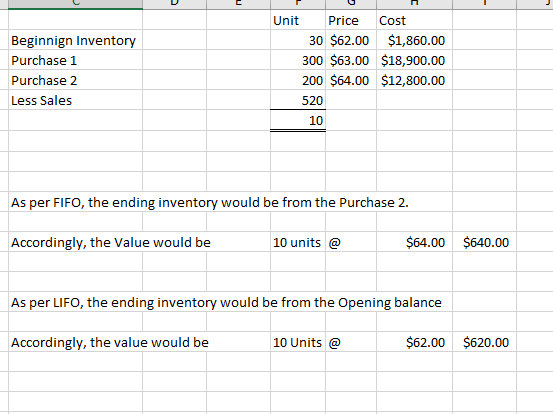Select the cell with 200 units

[x=298, y=80]
